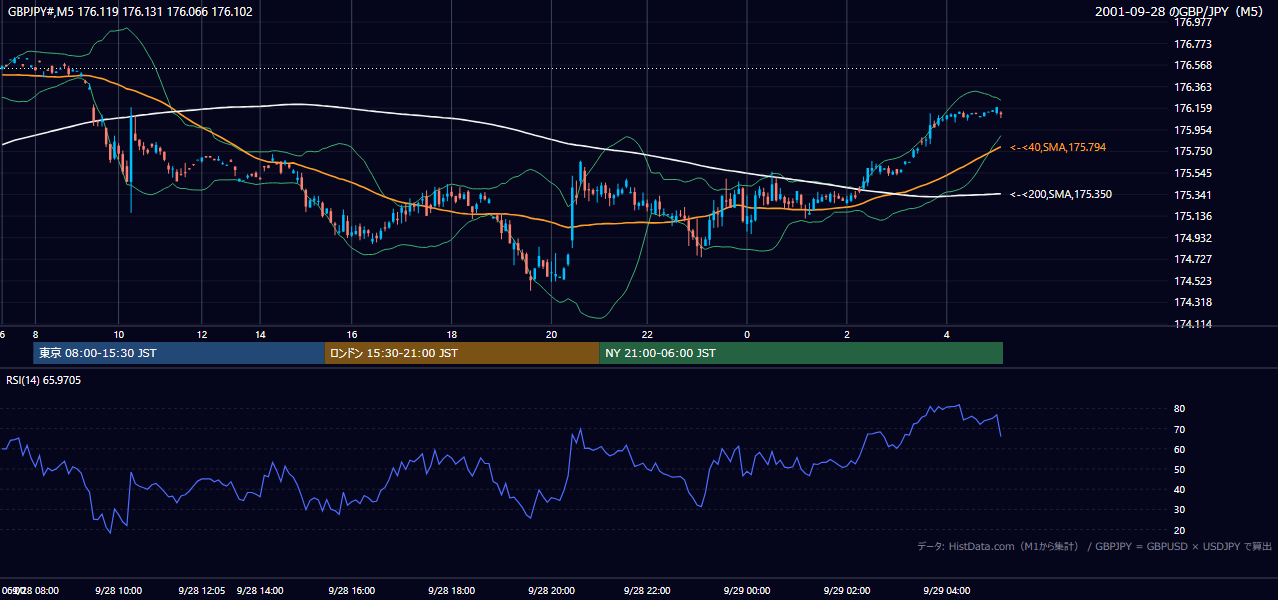Click the 2001-09-28 GBP/JPY (M5) title

(x=1180, y=12)
